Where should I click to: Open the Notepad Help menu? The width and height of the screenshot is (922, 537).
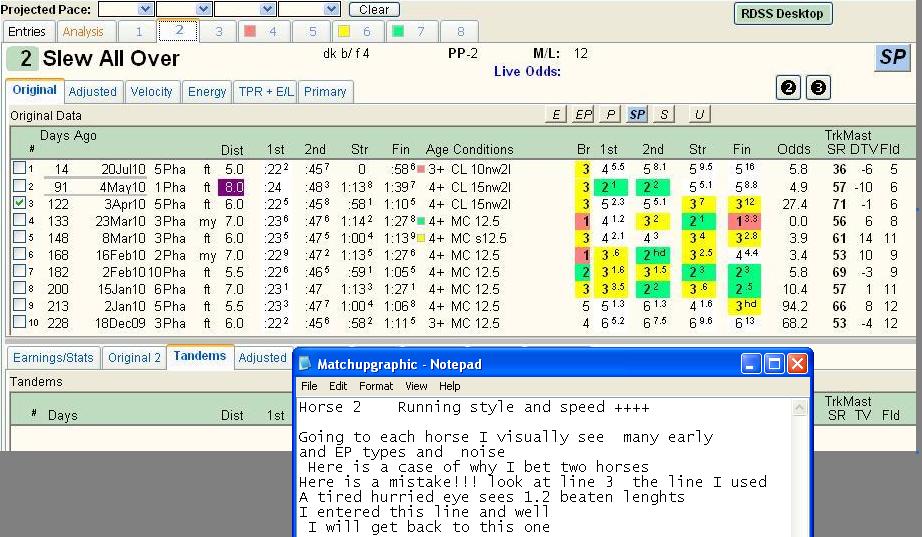coord(449,386)
